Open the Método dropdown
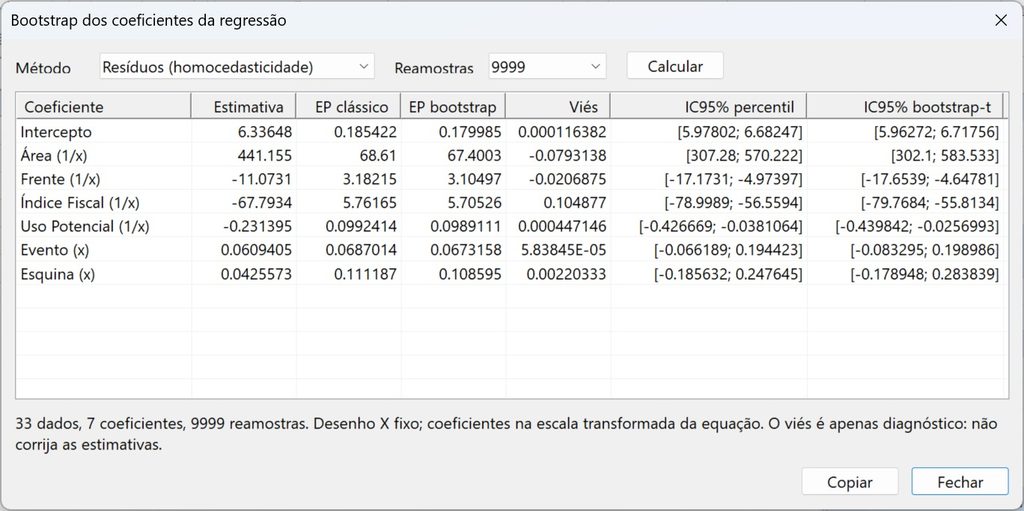The width and height of the screenshot is (1024, 511). pos(237,67)
